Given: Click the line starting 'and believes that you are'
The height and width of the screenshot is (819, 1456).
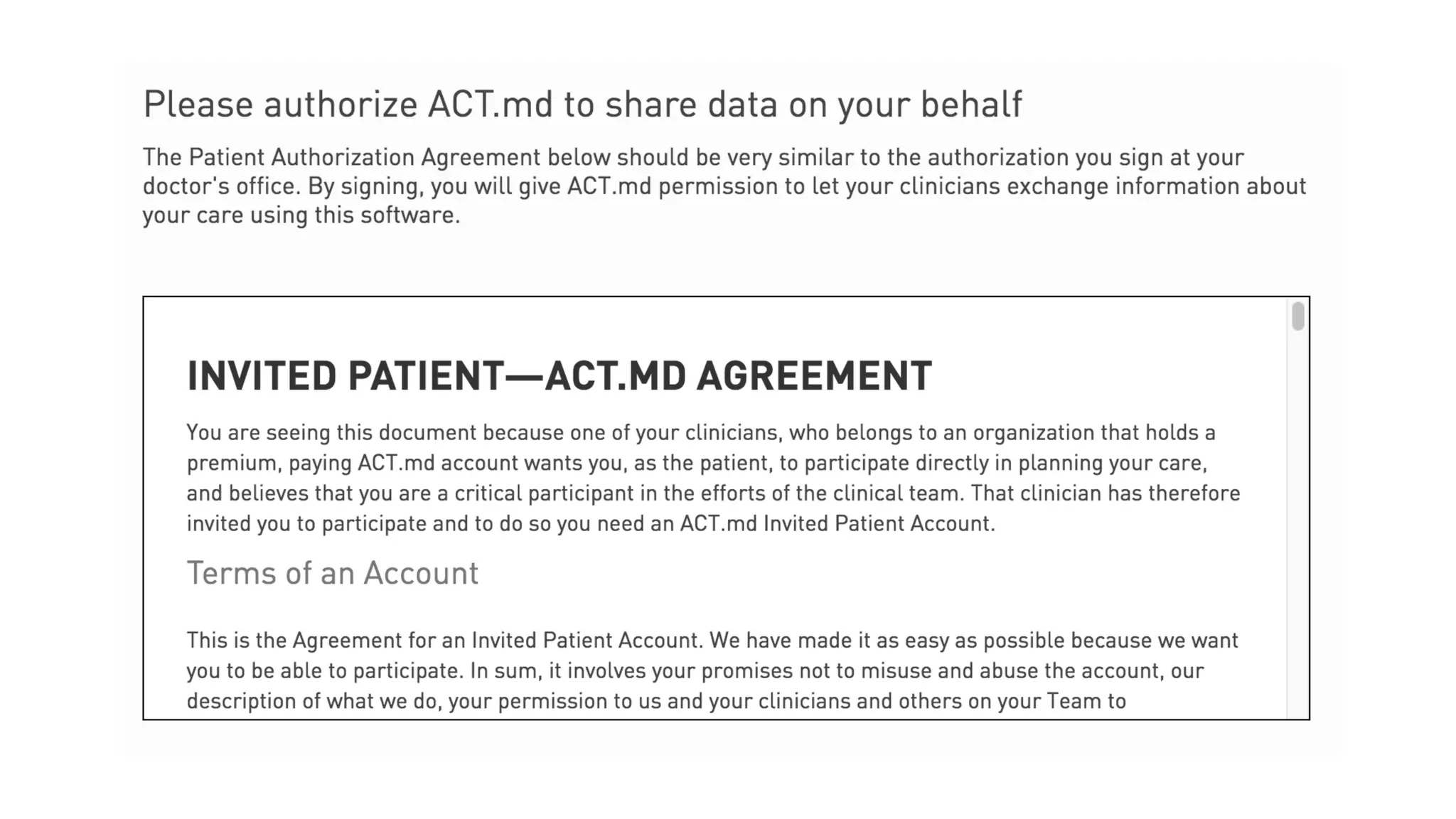Looking at the screenshot, I should coord(713,493).
